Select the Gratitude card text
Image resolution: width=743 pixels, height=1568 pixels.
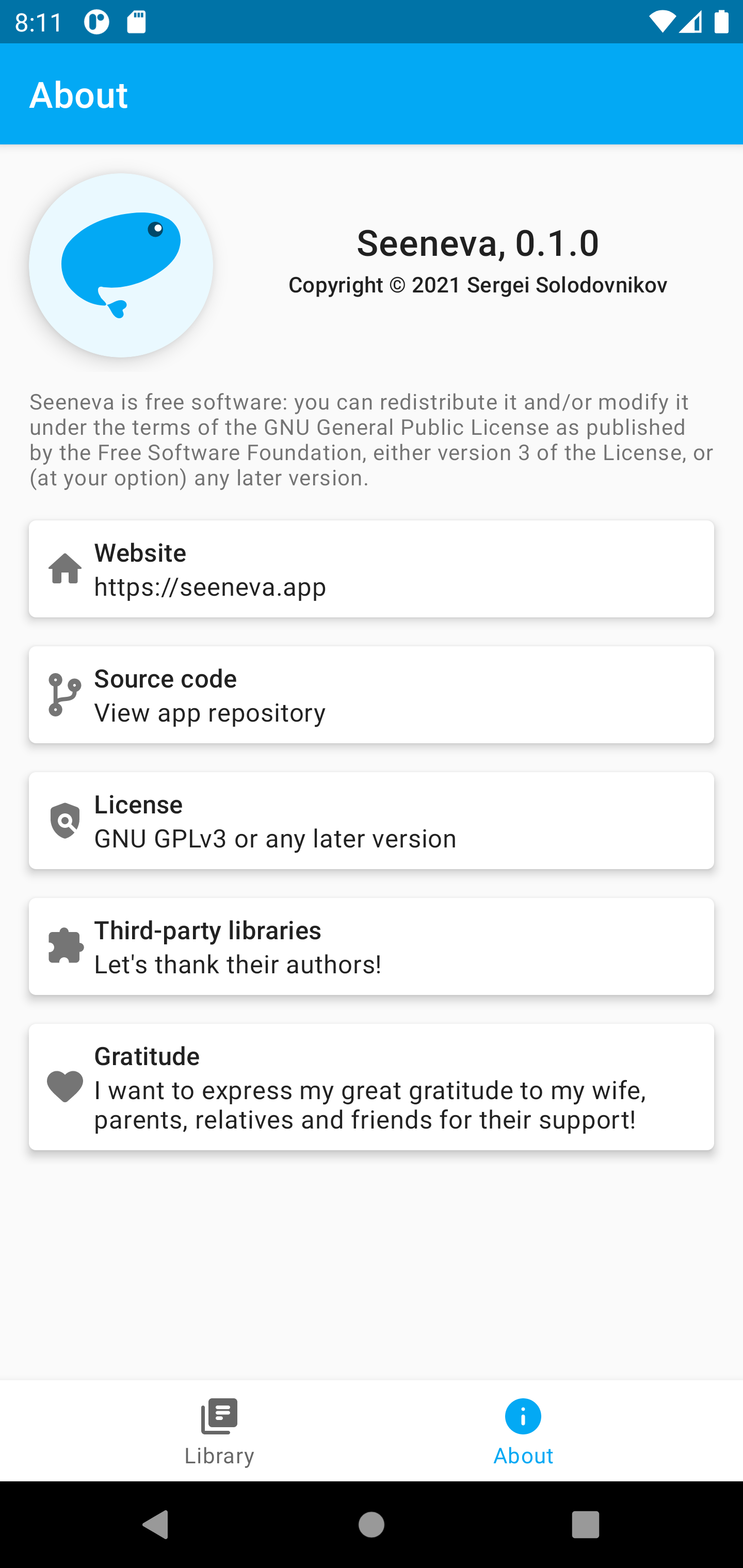point(372,1087)
